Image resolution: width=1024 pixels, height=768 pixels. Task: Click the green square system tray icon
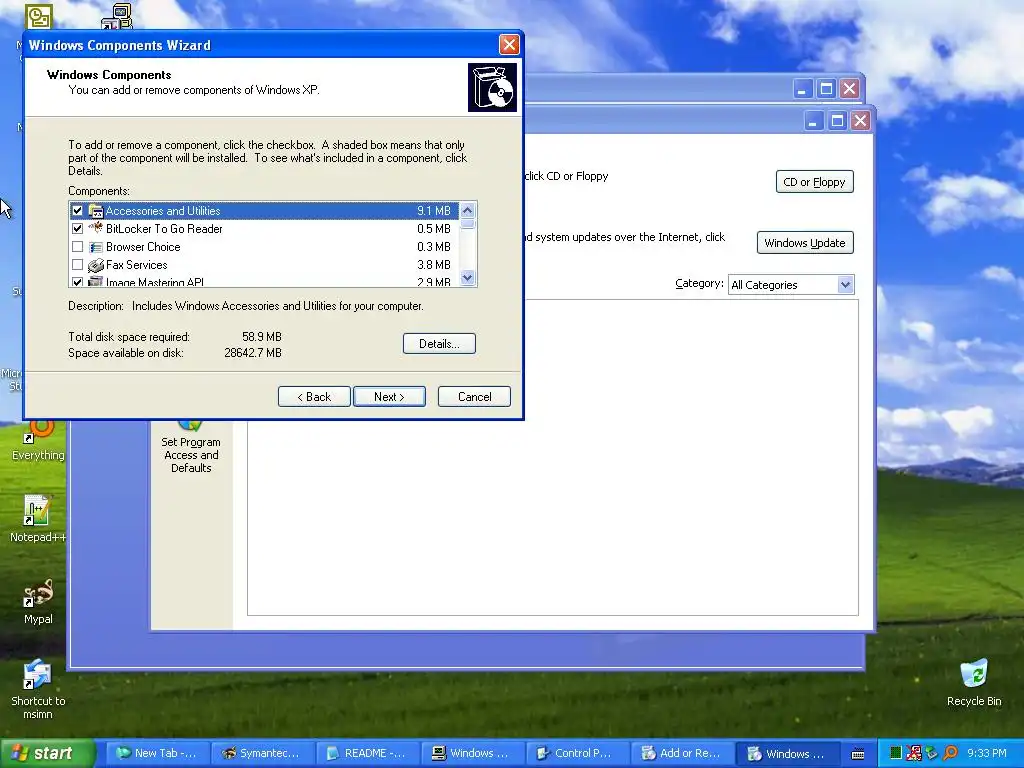pos(895,753)
